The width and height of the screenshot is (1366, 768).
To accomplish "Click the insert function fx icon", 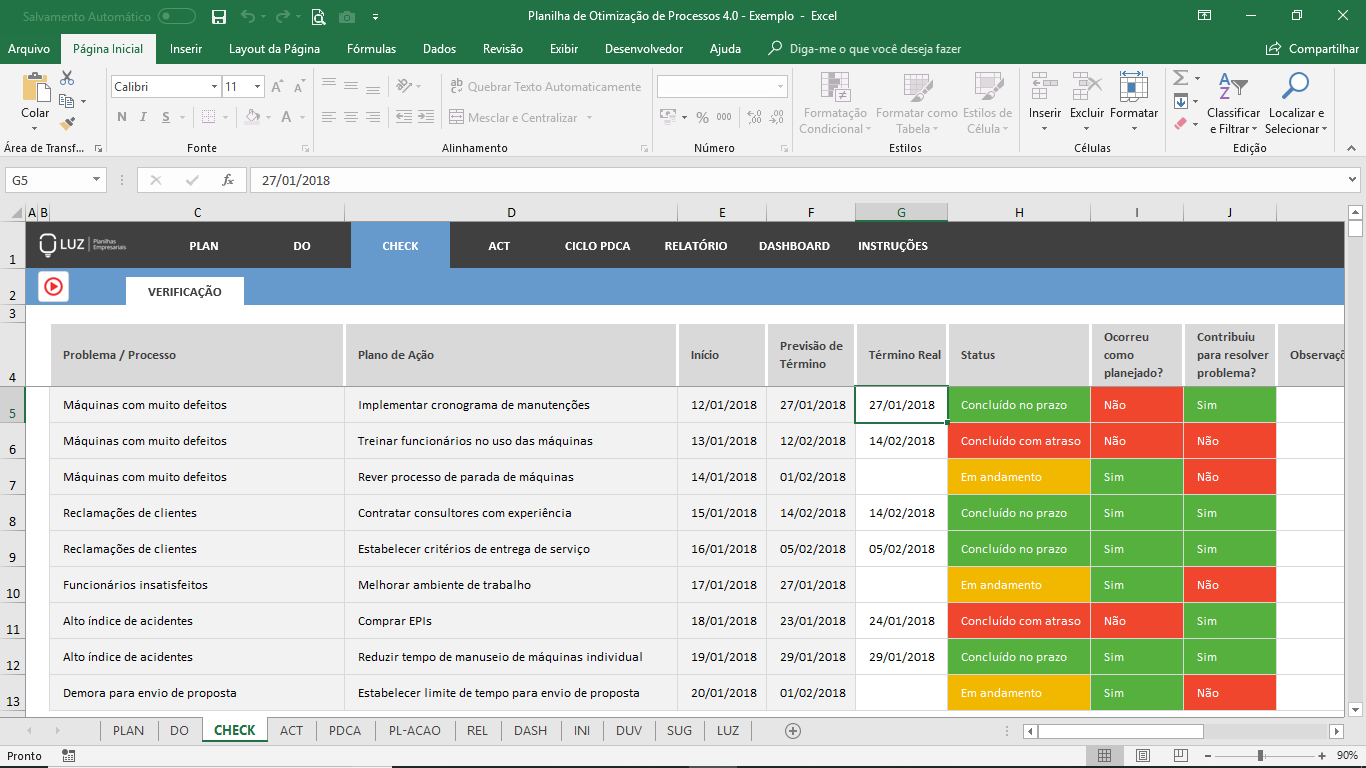I will pyautogui.click(x=228, y=181).
